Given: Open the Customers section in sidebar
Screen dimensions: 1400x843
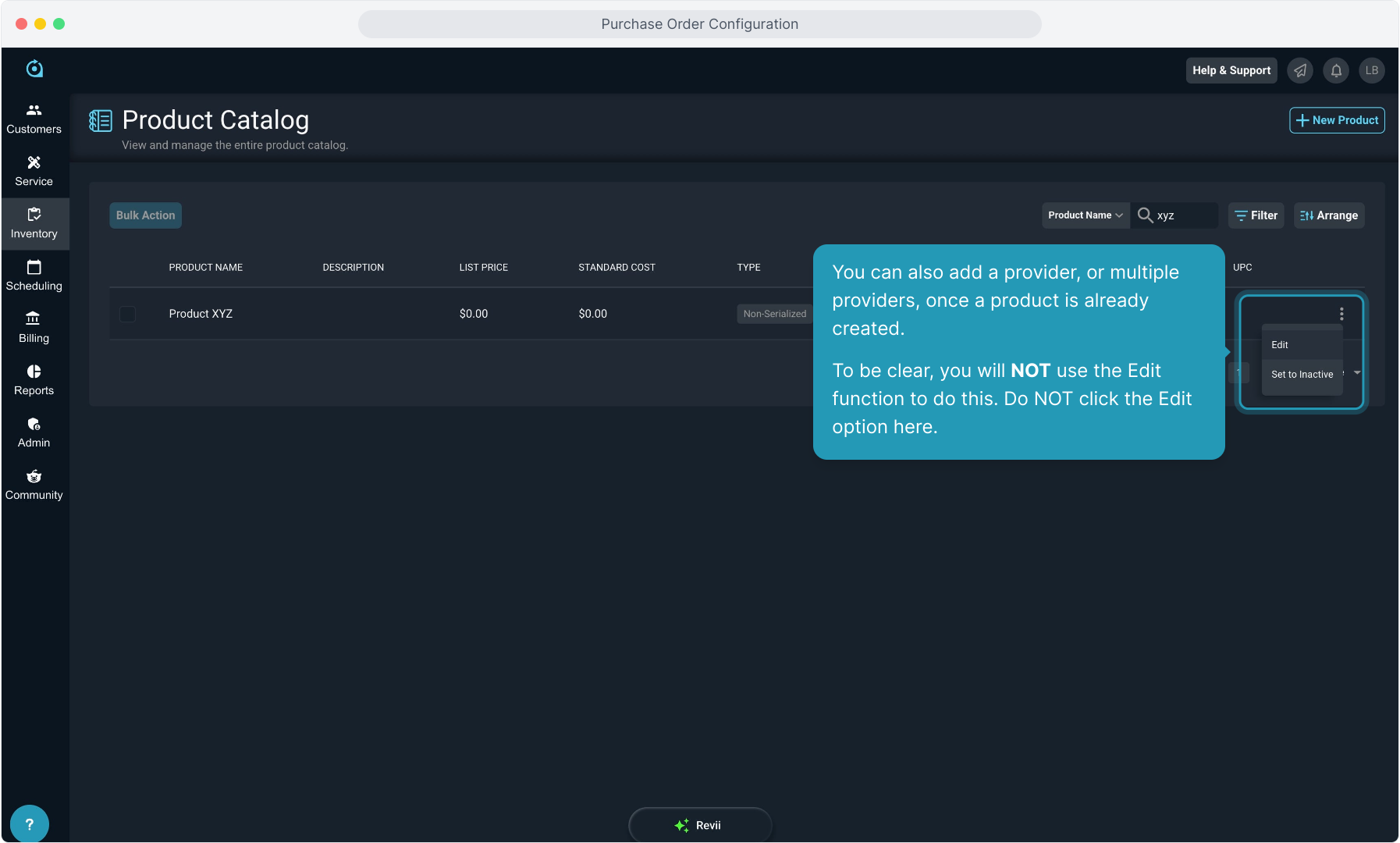Looking at the screenshot, I should click(x=34, y=119).
